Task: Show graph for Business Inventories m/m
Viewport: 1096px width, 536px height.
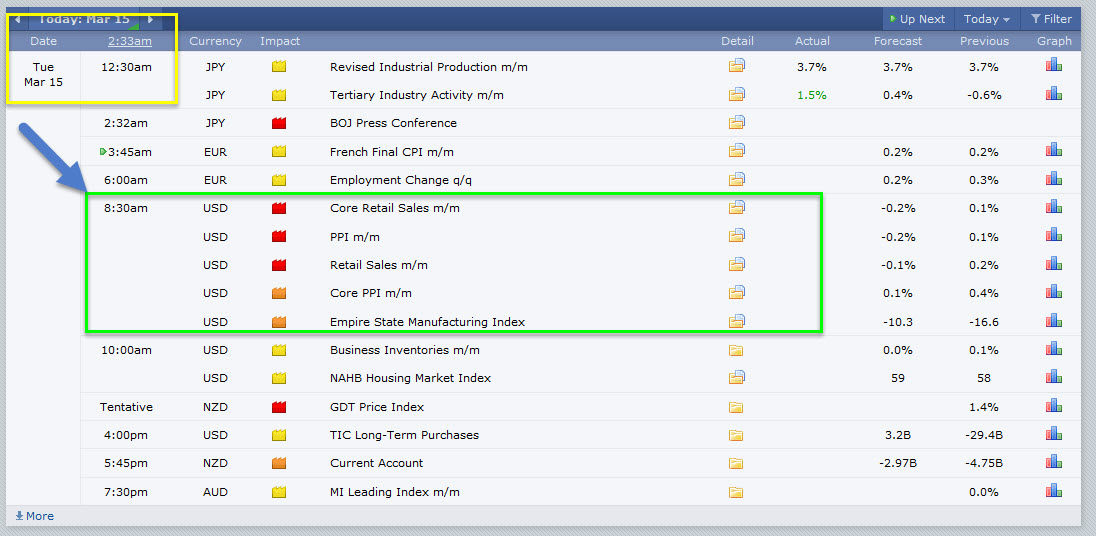Action: click(x=1054, y=348)
